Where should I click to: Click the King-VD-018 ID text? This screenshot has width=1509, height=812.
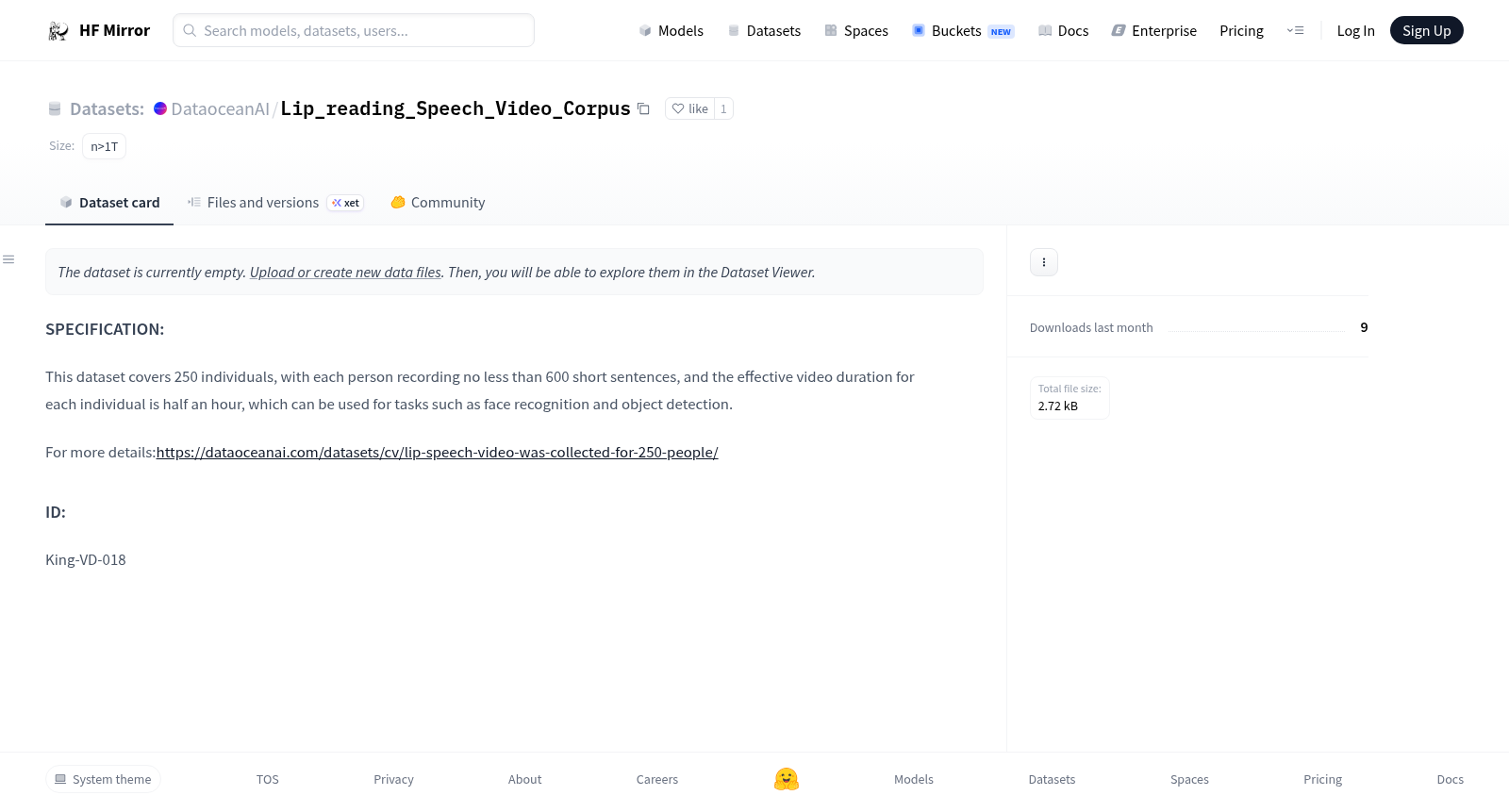86,560
